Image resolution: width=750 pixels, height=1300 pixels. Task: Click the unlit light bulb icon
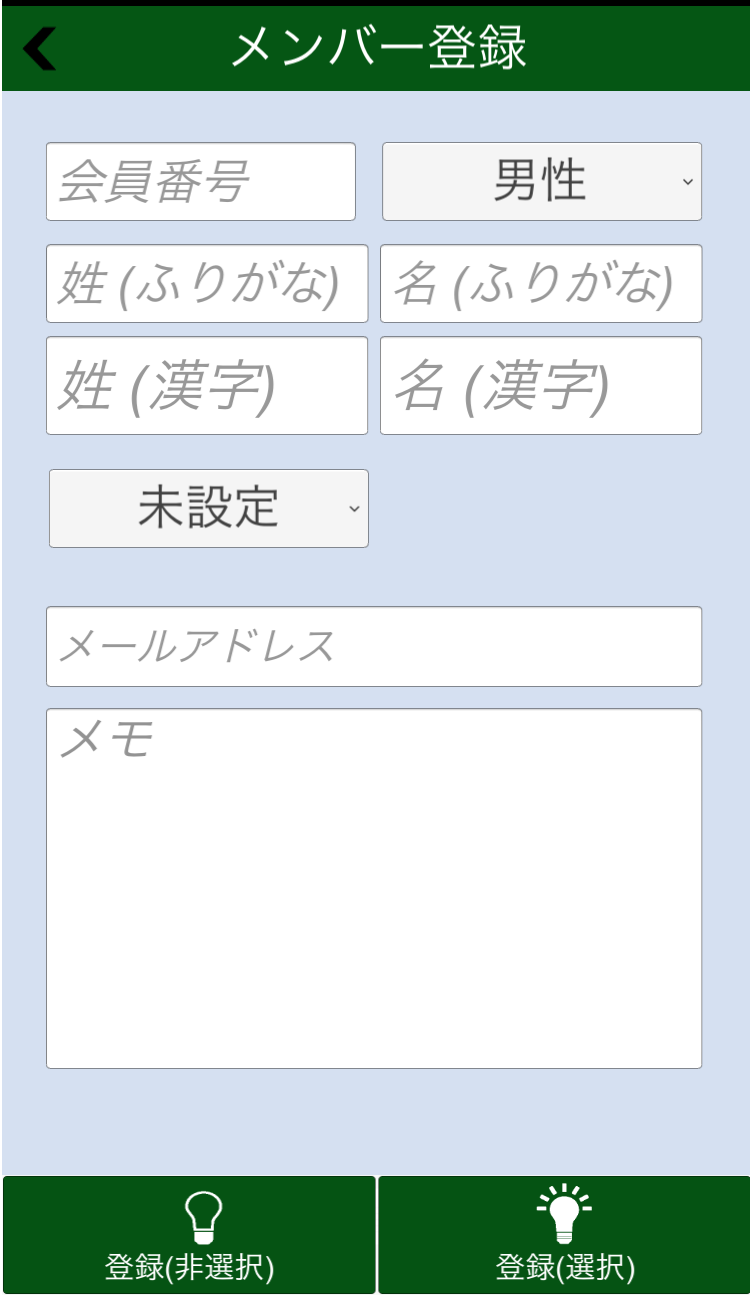[x=203, y=1217]
